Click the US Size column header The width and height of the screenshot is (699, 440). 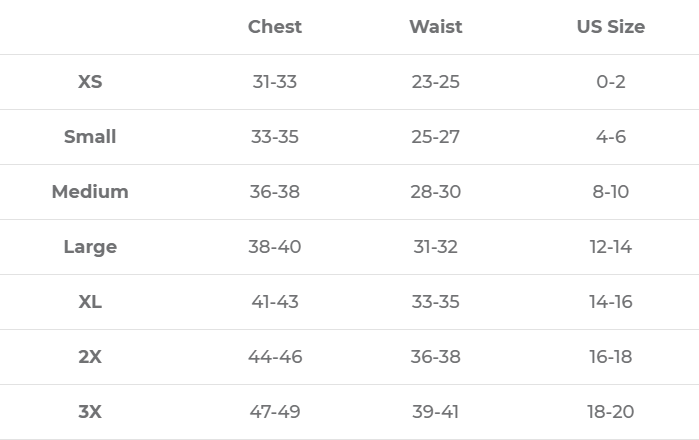click(x=610, y=27)
